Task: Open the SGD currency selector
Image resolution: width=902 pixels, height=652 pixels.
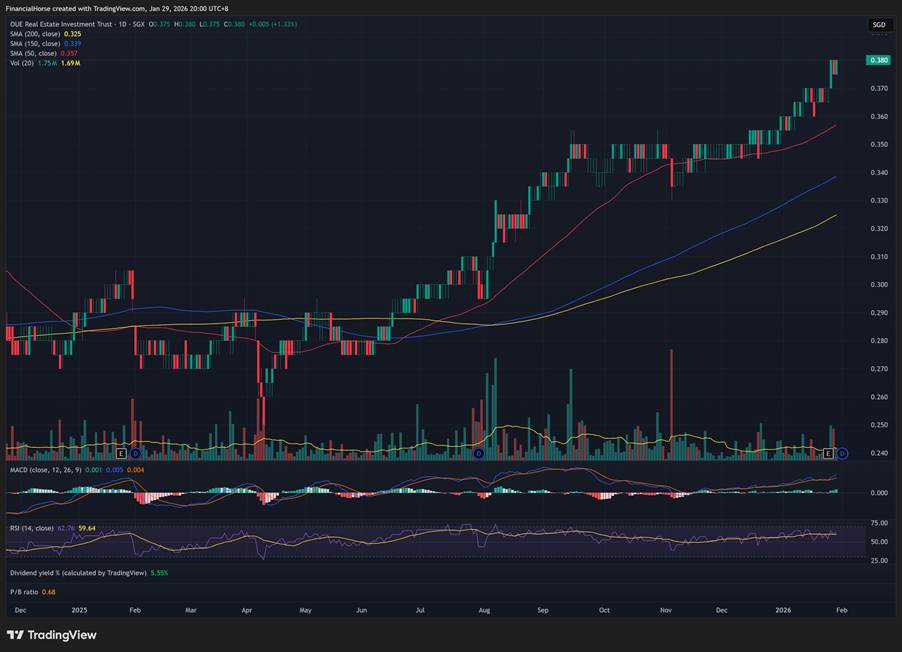Action: (x=878, y=25)
